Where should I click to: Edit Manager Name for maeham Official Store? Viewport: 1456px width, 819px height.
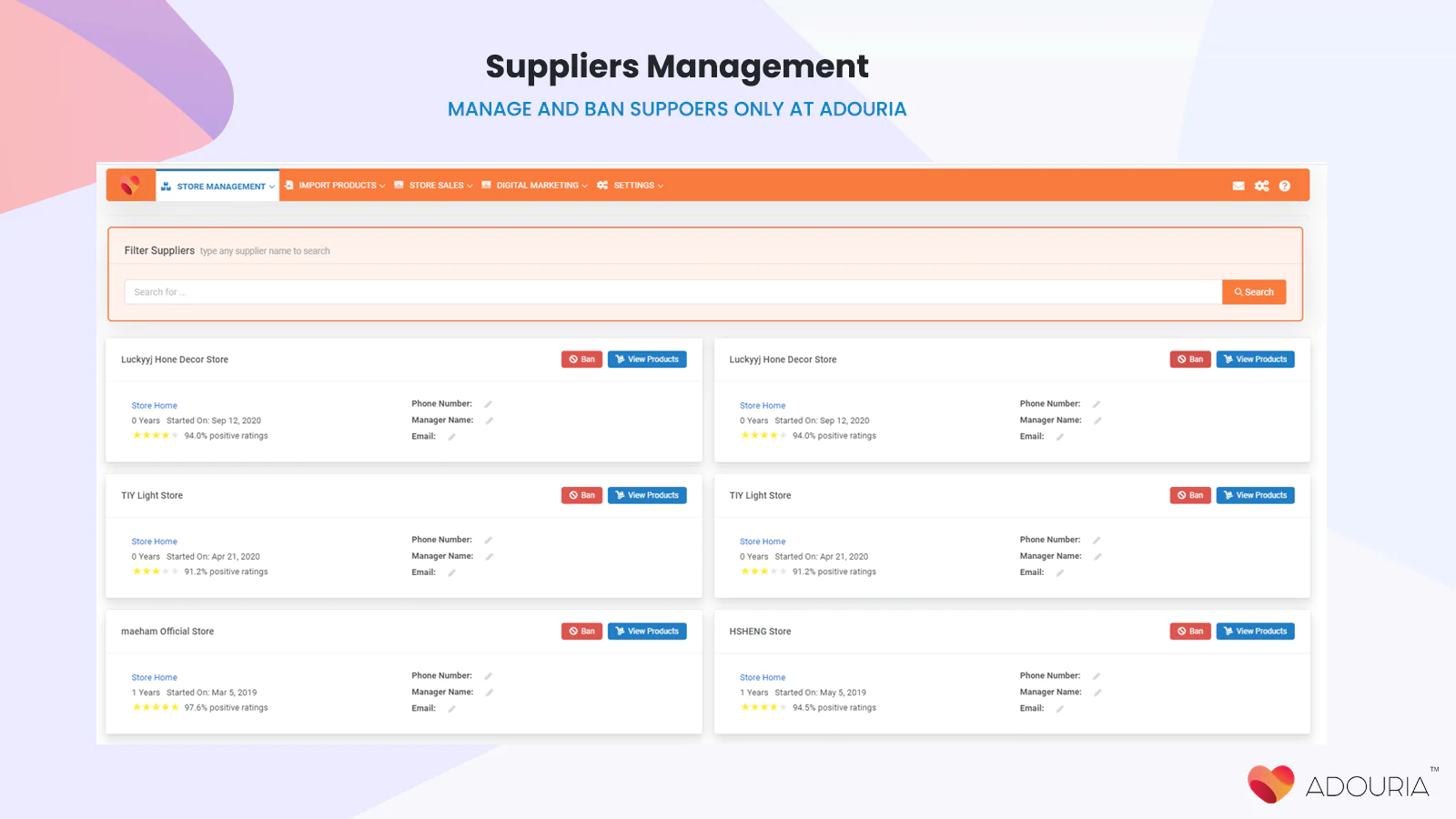tap(490, 693)
